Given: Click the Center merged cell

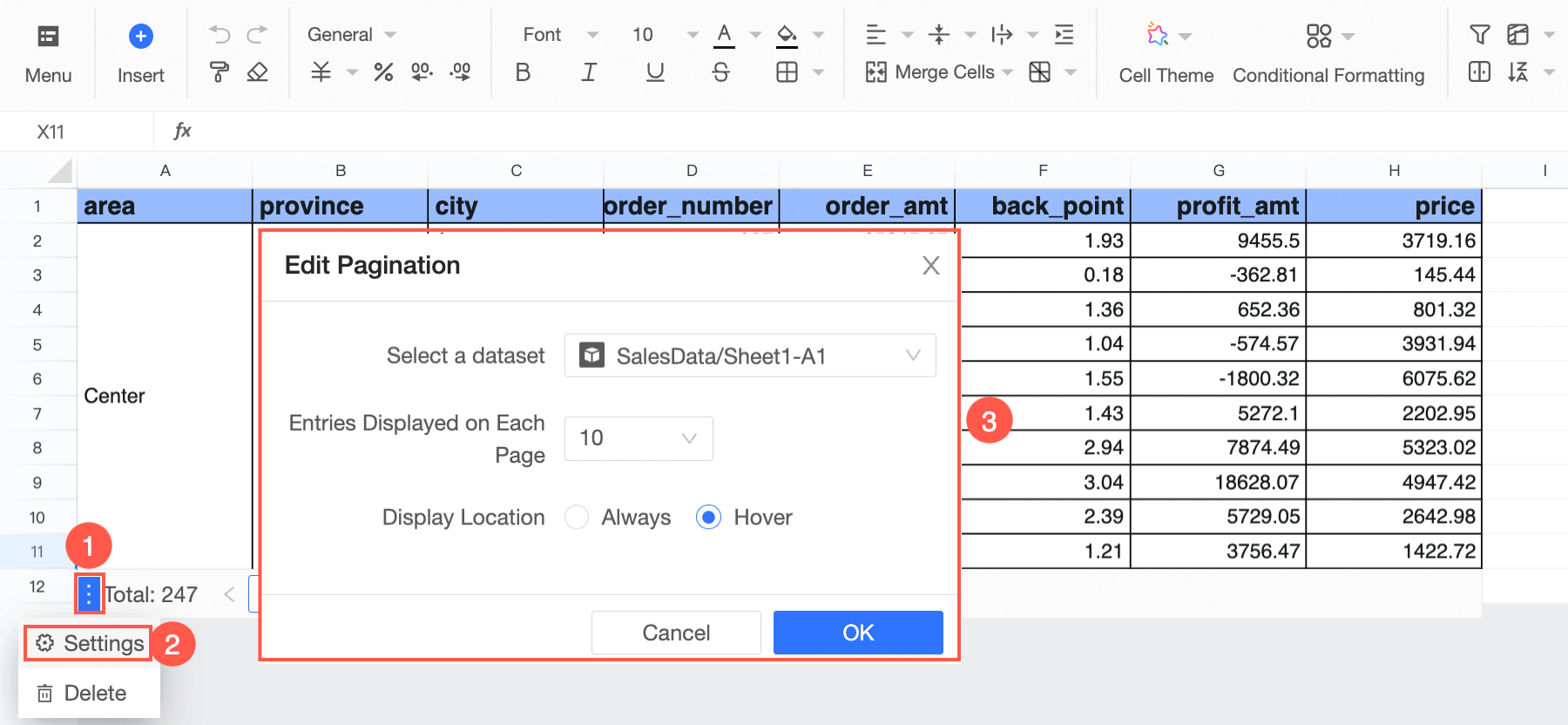Looking at the screenshot, I should (x=165, y=396).
